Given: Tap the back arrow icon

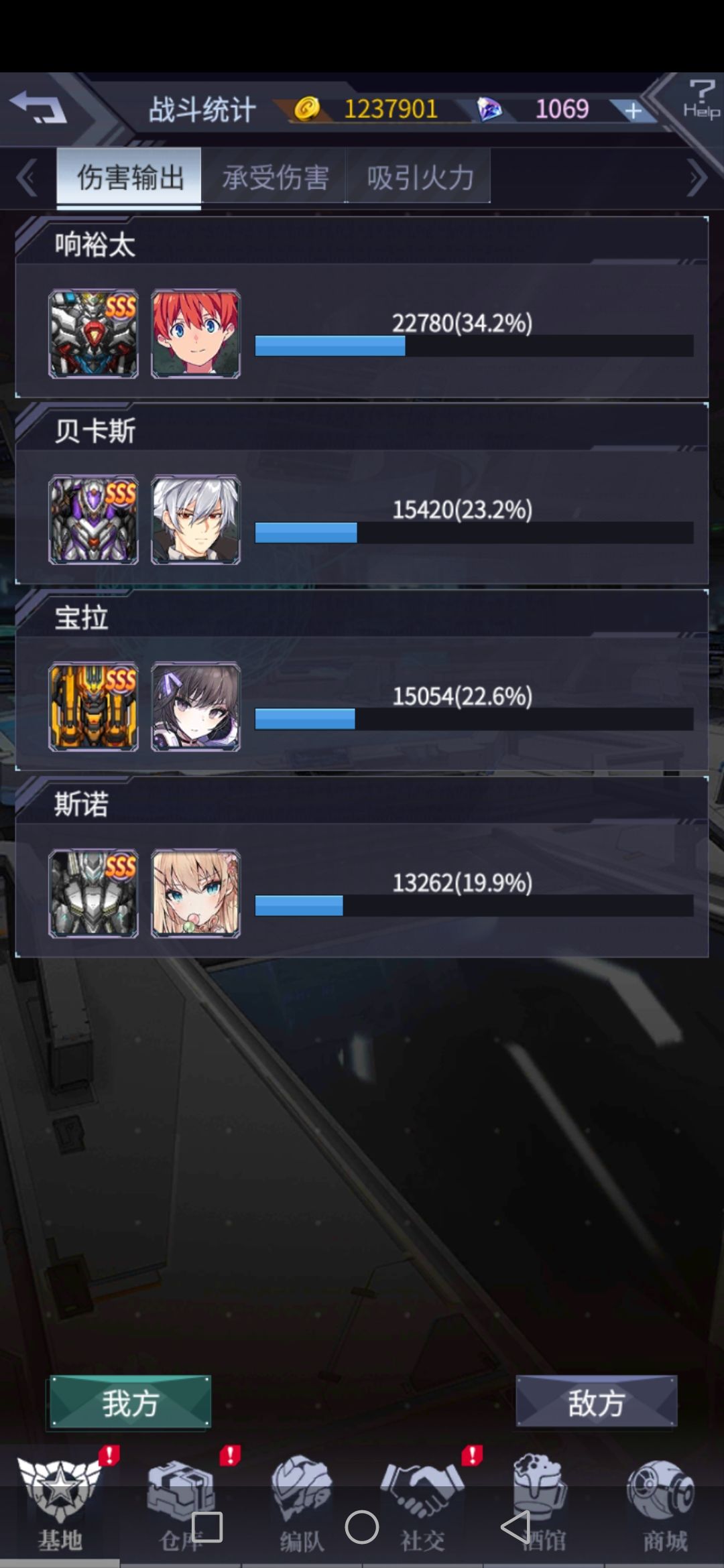Looking at the screenshot, I should (x=38, y=107).
